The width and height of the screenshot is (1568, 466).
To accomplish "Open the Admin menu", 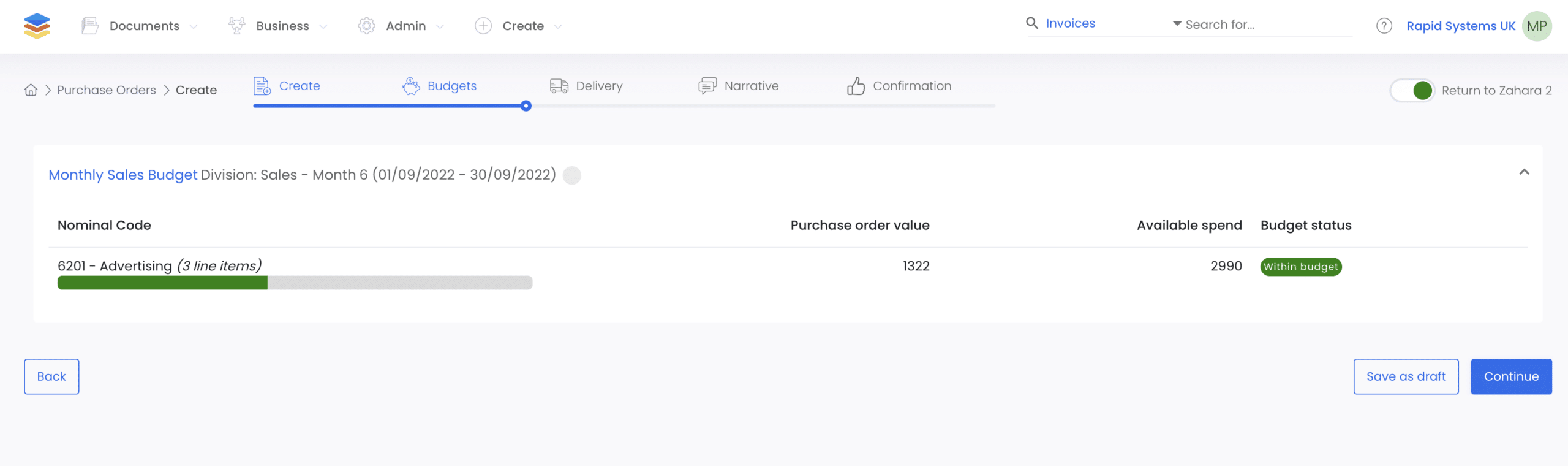I will [401, 26].
